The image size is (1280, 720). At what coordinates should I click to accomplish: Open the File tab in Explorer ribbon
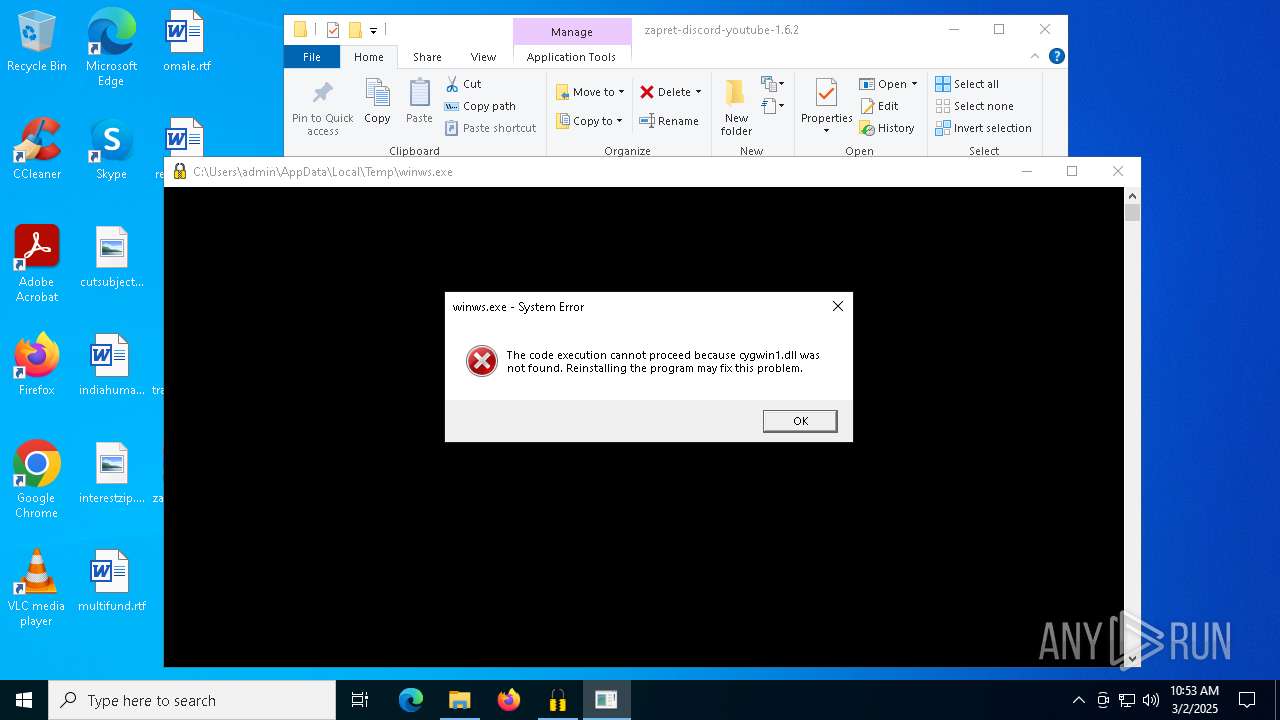[x=312, y=57]
